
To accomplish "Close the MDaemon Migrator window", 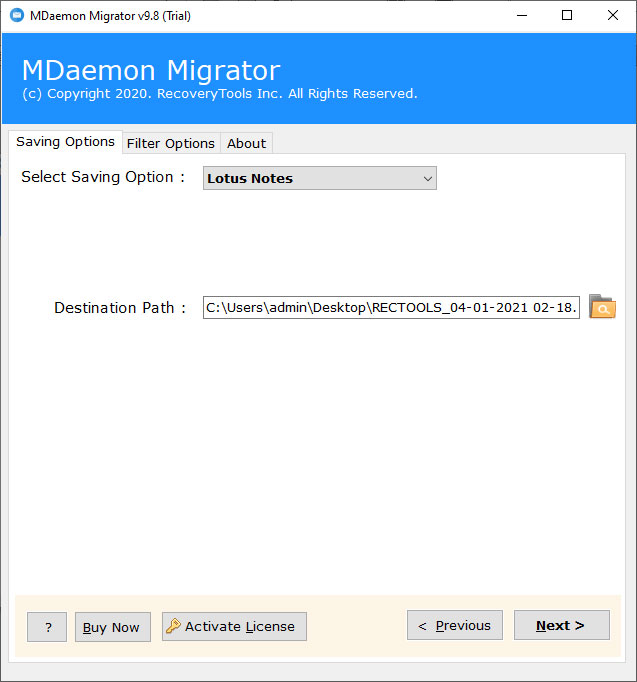I will (x=613, y=16).
